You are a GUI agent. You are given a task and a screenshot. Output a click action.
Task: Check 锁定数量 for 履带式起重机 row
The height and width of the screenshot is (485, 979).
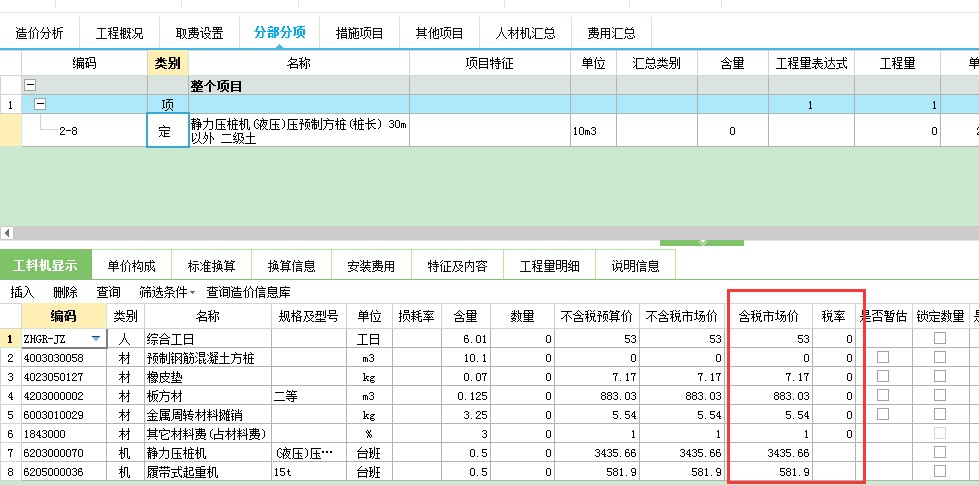[939, 471]
